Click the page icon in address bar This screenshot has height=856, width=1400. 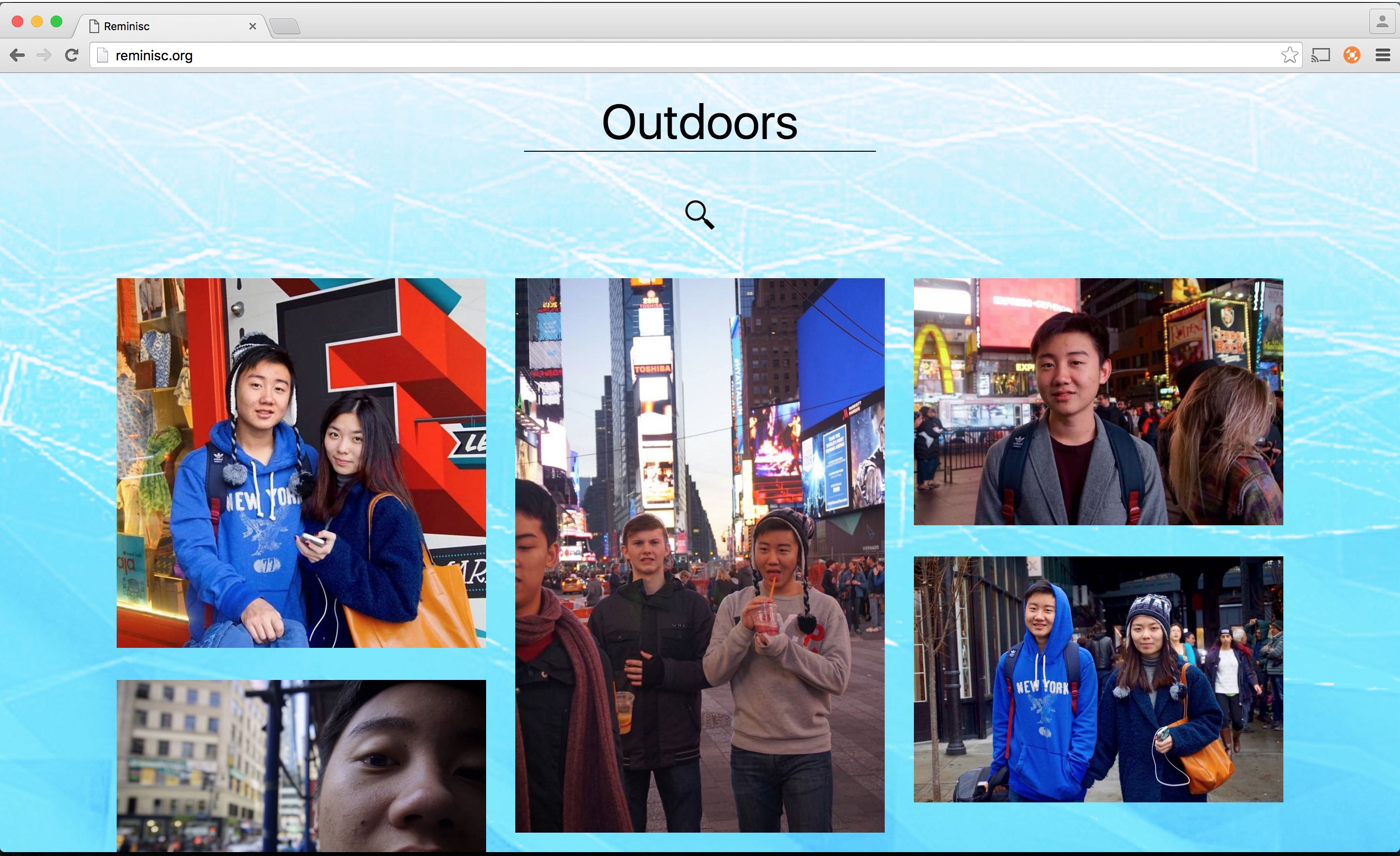(102, 55)
